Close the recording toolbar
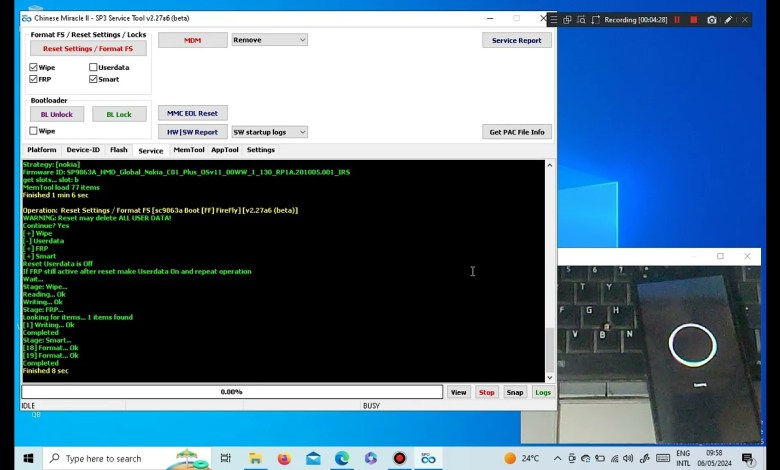Viewport: 780px width, 470px height. tap(745, 20)
